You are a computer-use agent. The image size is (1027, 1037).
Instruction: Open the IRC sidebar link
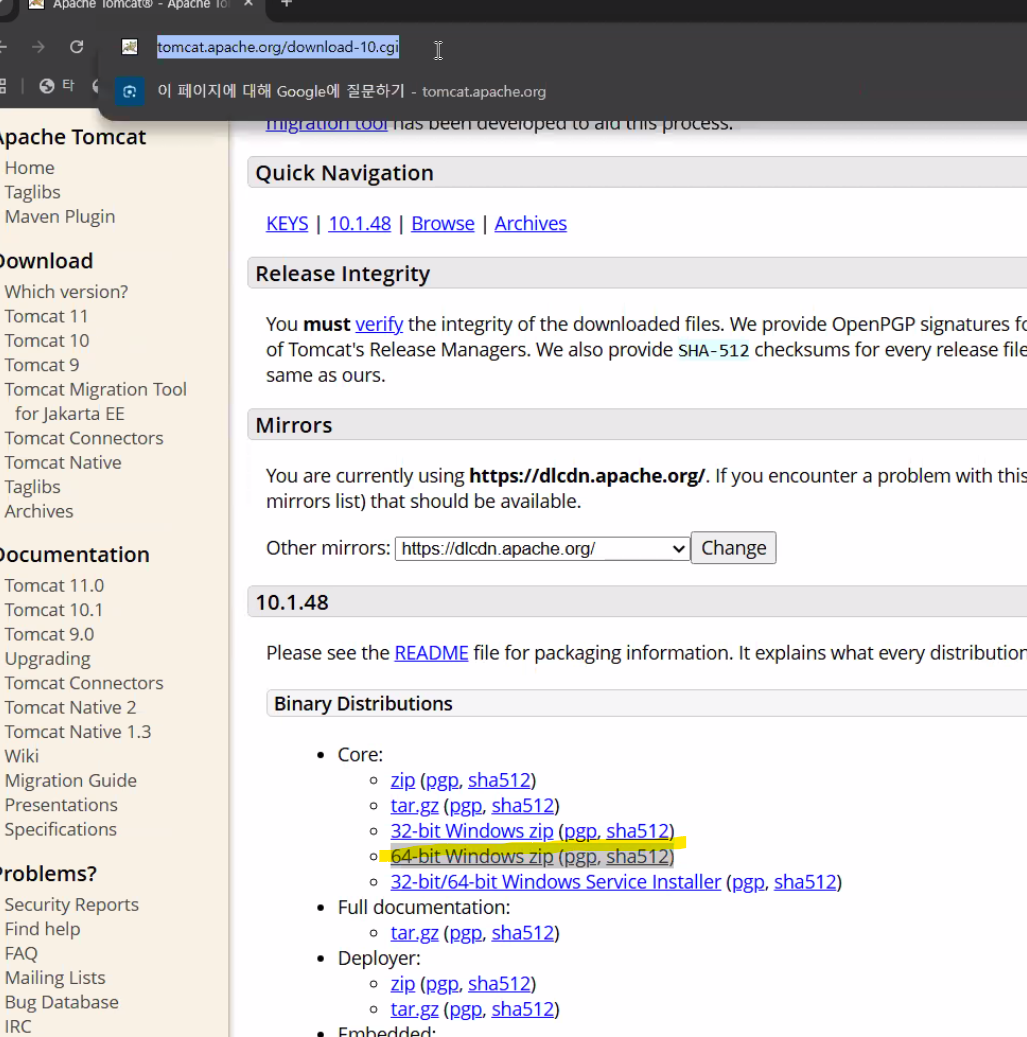[18, 1026]
